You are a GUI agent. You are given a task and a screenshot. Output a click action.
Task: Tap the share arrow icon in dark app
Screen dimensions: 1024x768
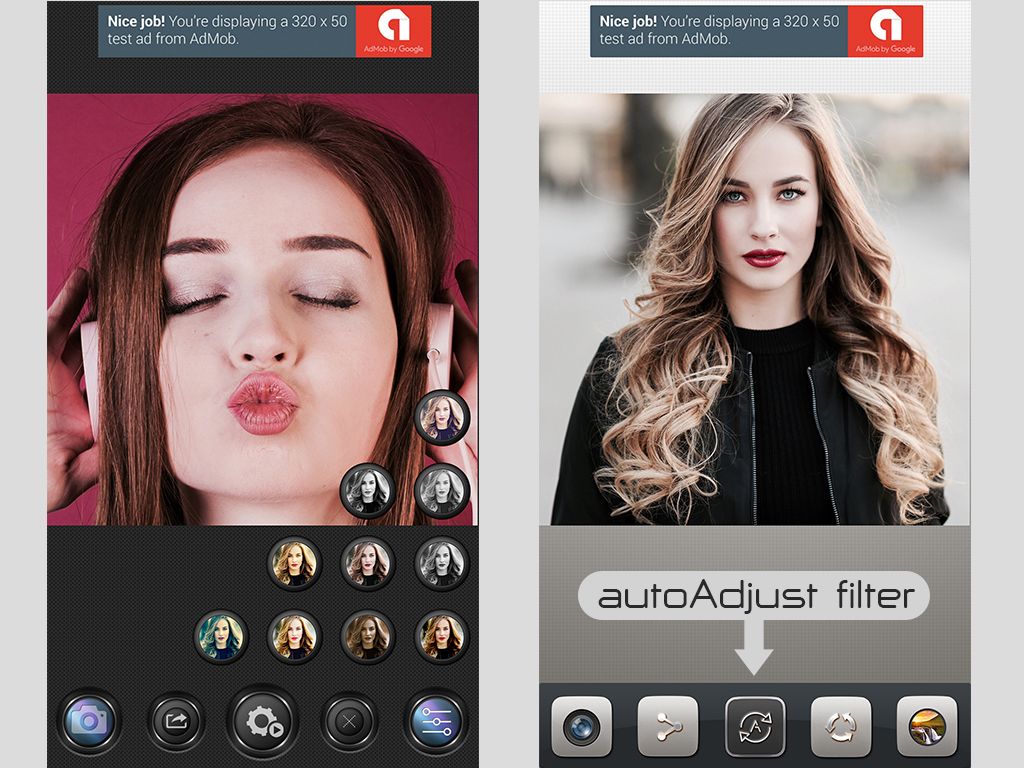pyautogui.click(x=176, y=721)
